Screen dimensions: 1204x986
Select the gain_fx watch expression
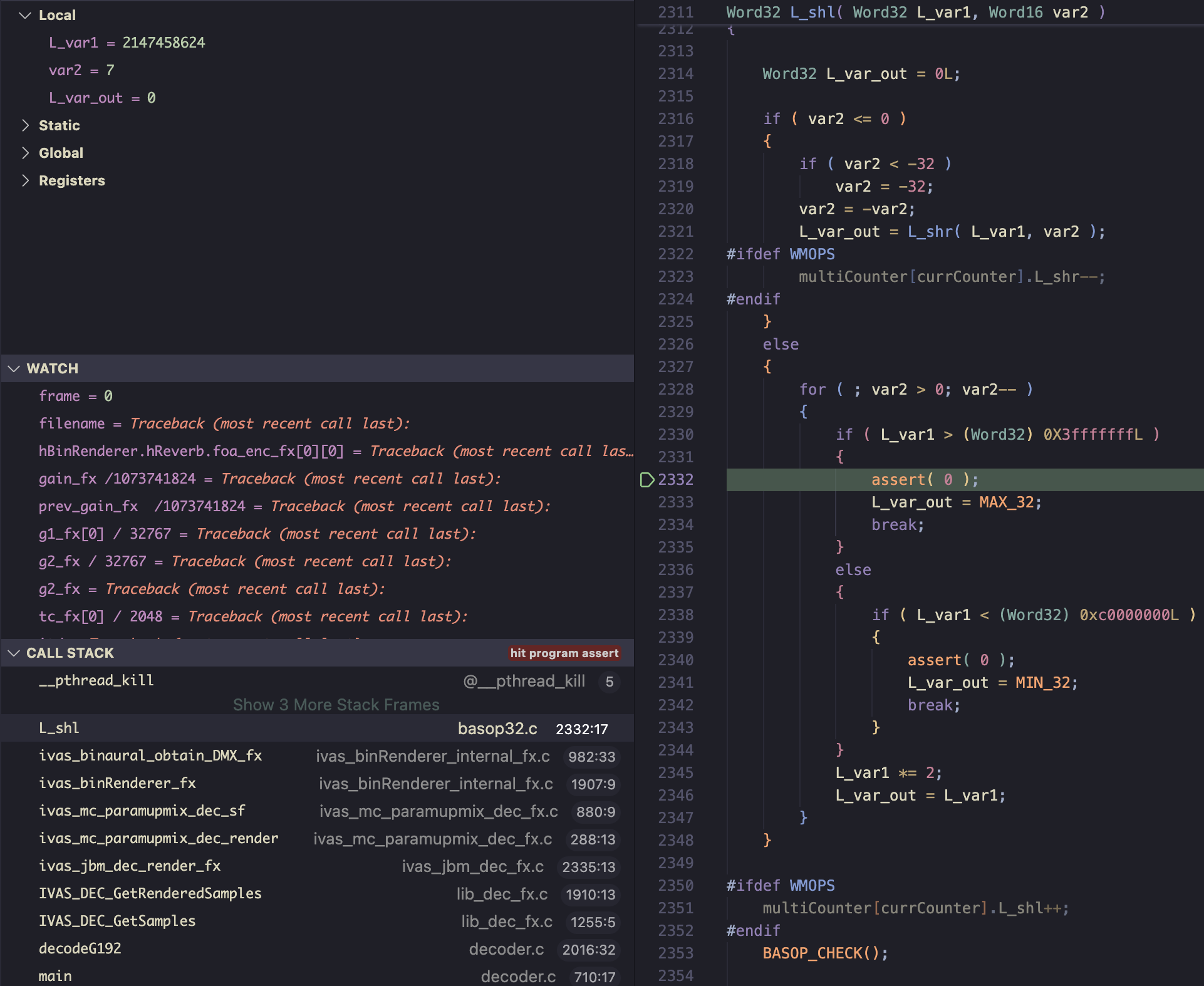[68, 479]
